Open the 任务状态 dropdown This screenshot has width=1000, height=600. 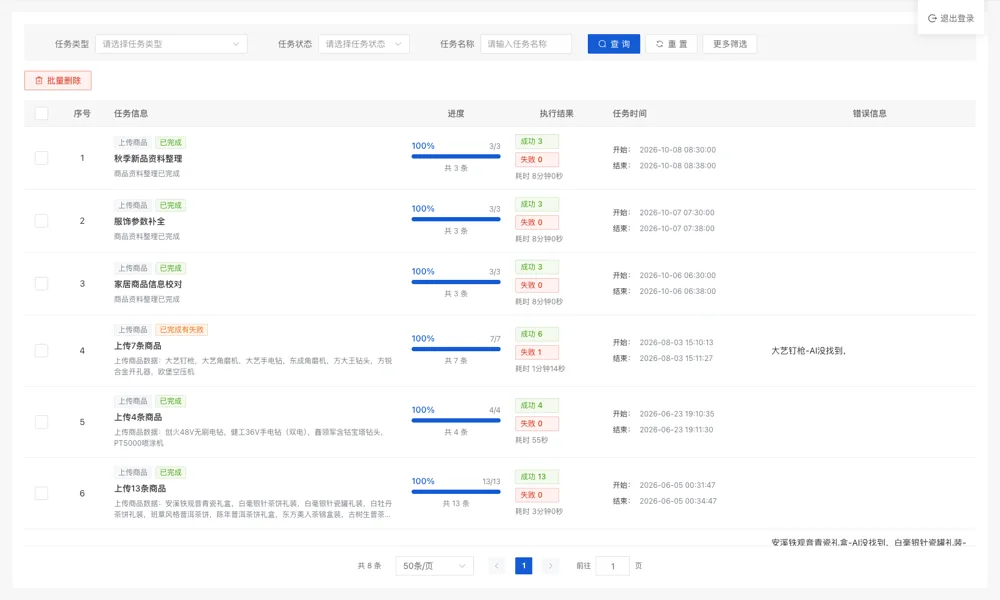click(x=364, y=44)
